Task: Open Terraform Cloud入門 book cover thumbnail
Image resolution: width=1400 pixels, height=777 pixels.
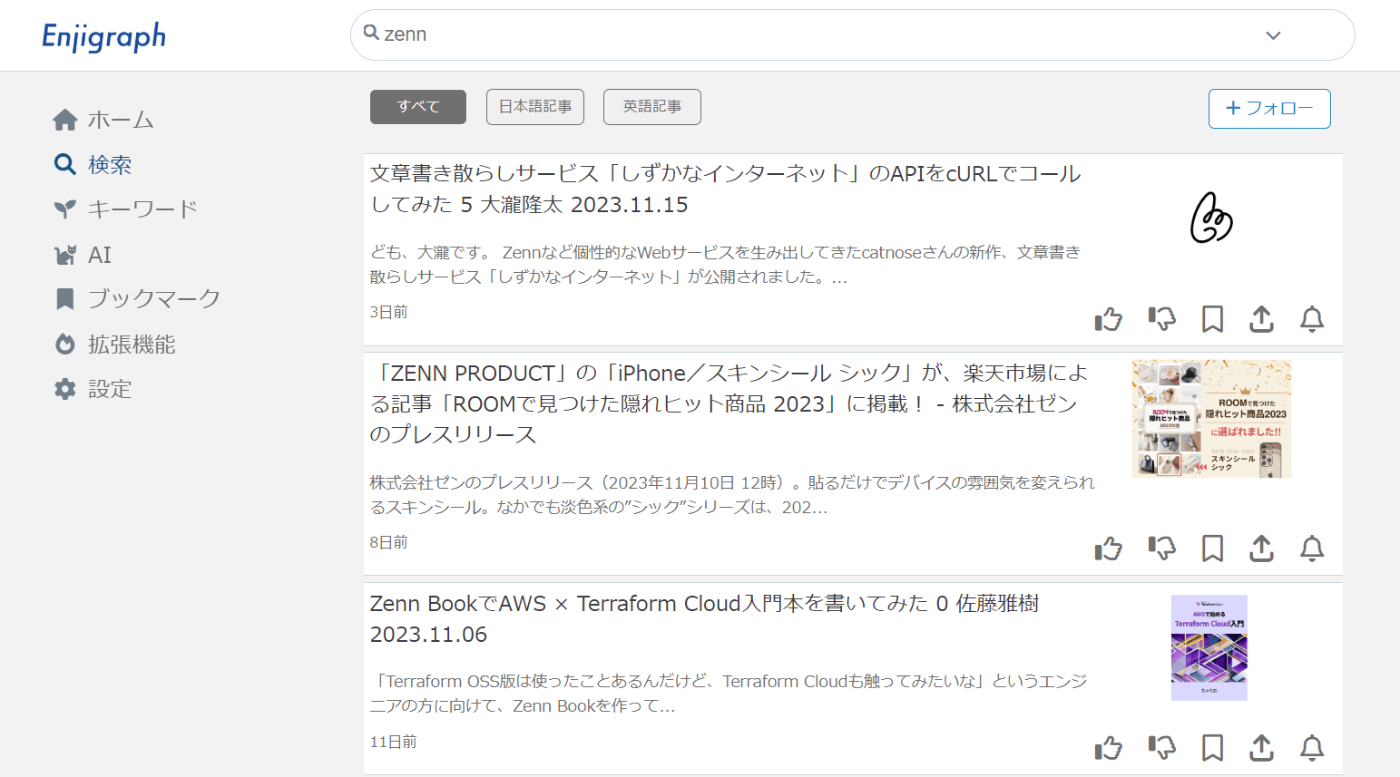Action: click(1209, 648)
